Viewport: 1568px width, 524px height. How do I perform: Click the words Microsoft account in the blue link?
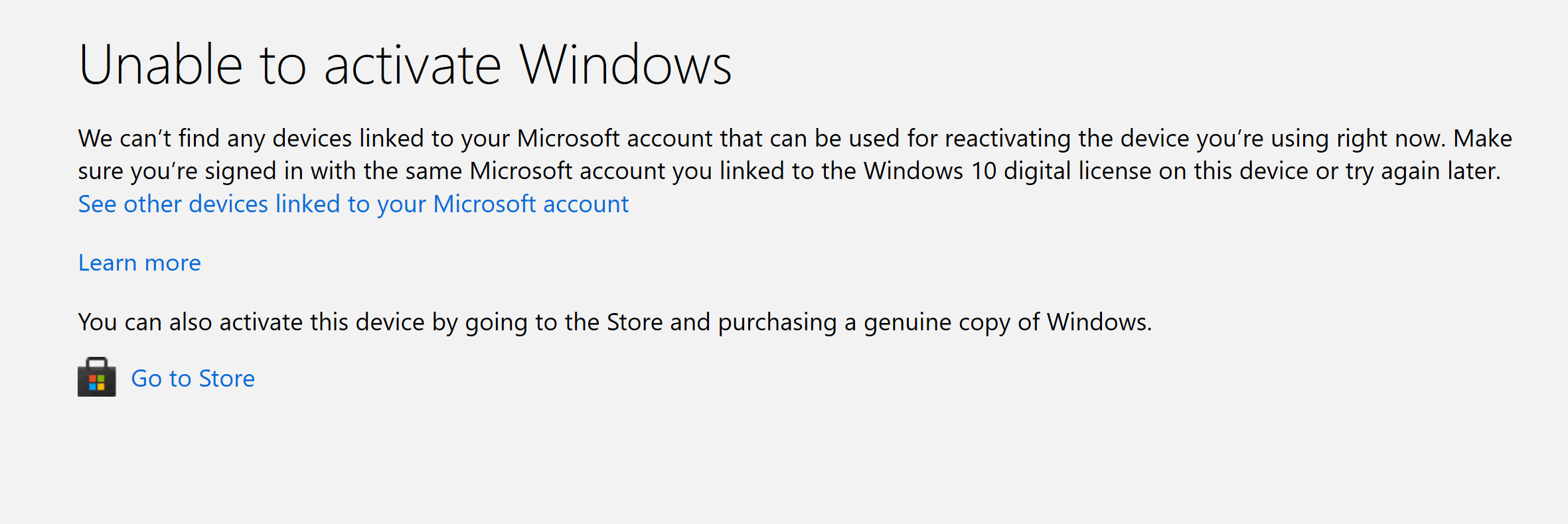pyautogui.click(x=531, y=204)
